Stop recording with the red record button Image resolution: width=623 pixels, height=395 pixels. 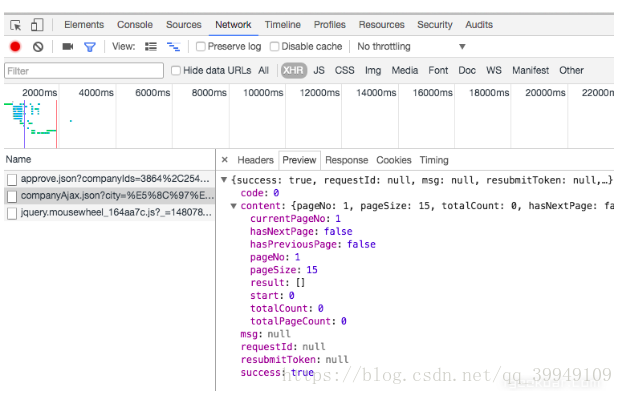[x=15, y=47]
